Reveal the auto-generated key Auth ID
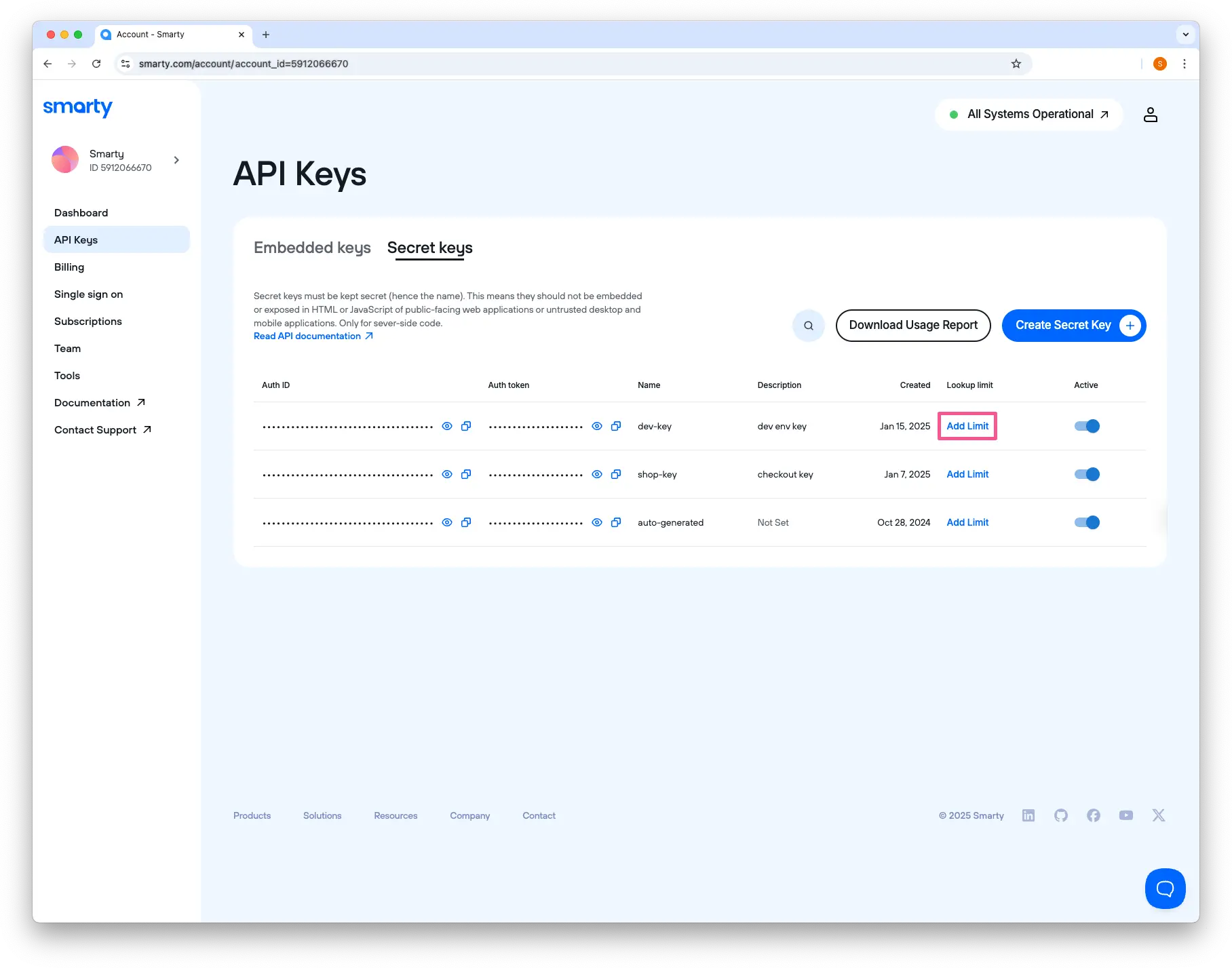Screen dimensions: 1232x968 (x=447, y=522)
